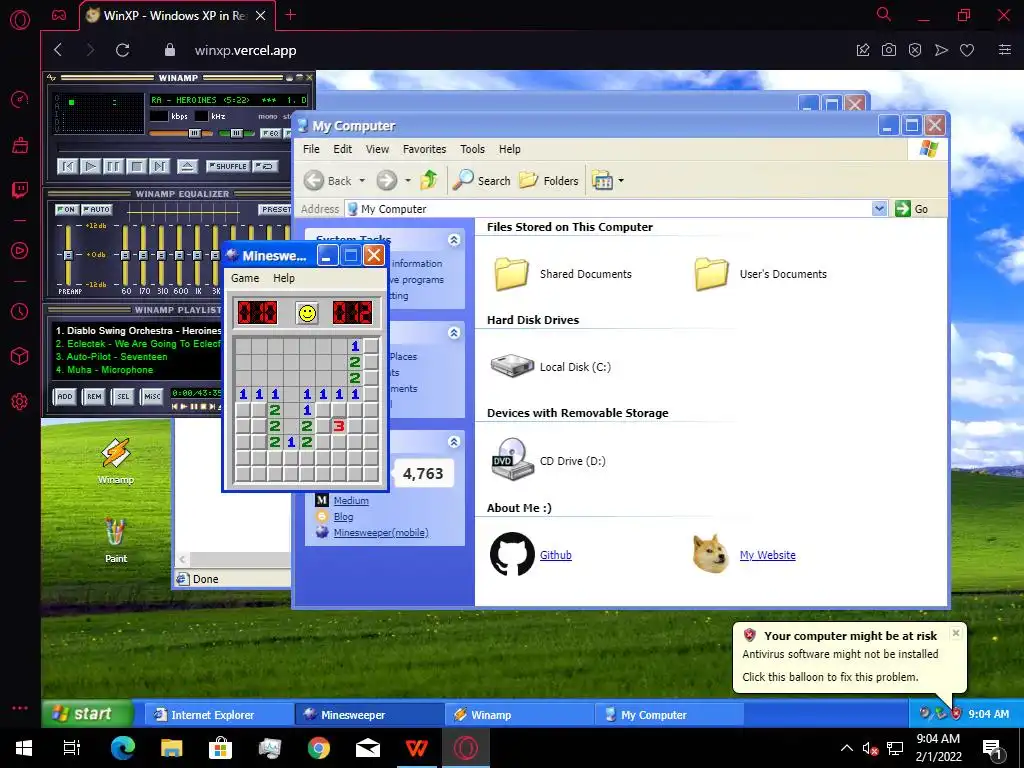Open the playlist REM menu
This screenshot has width=1024, height=768.
click(x=94, y=396)
